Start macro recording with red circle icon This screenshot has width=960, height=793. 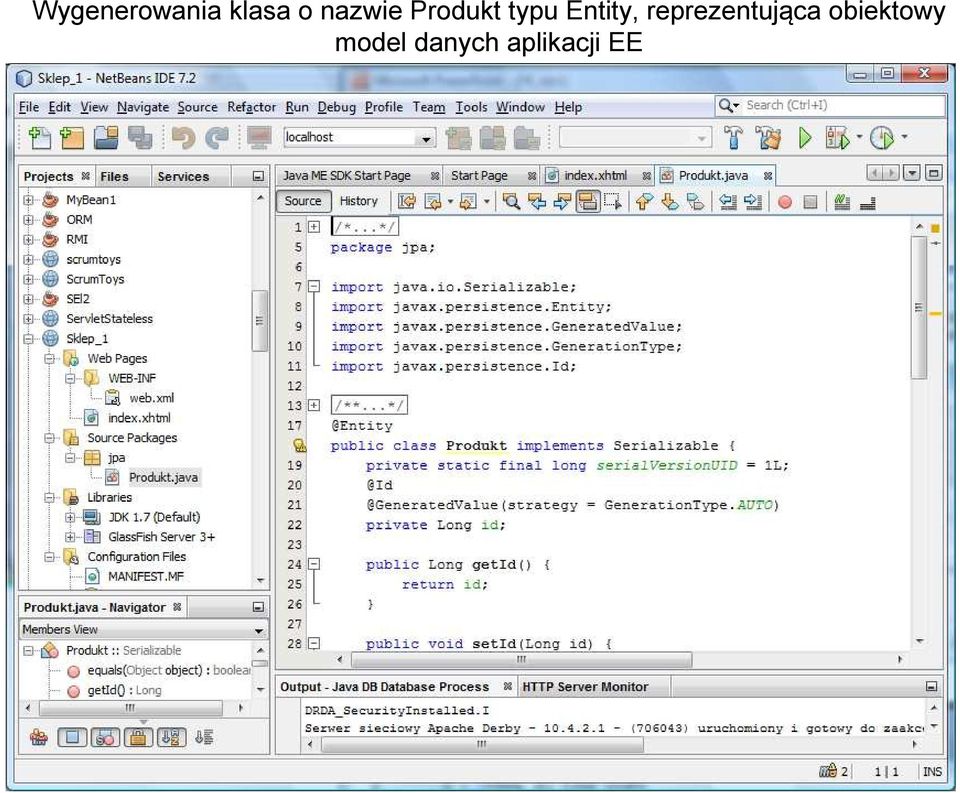coord(785,202)
